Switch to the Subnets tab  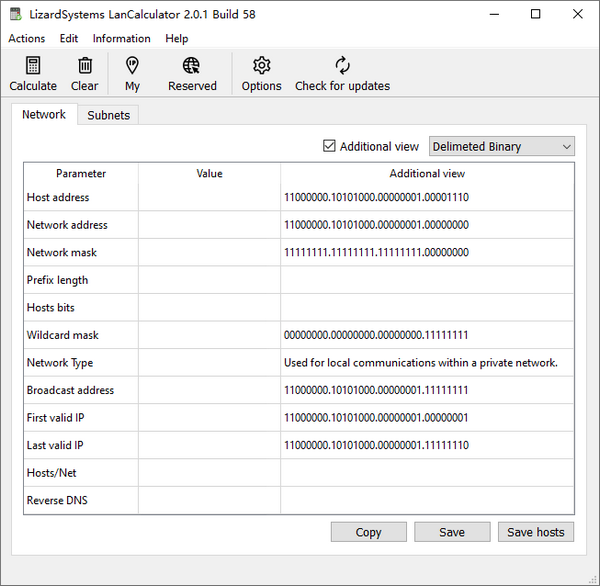(108, 115)
